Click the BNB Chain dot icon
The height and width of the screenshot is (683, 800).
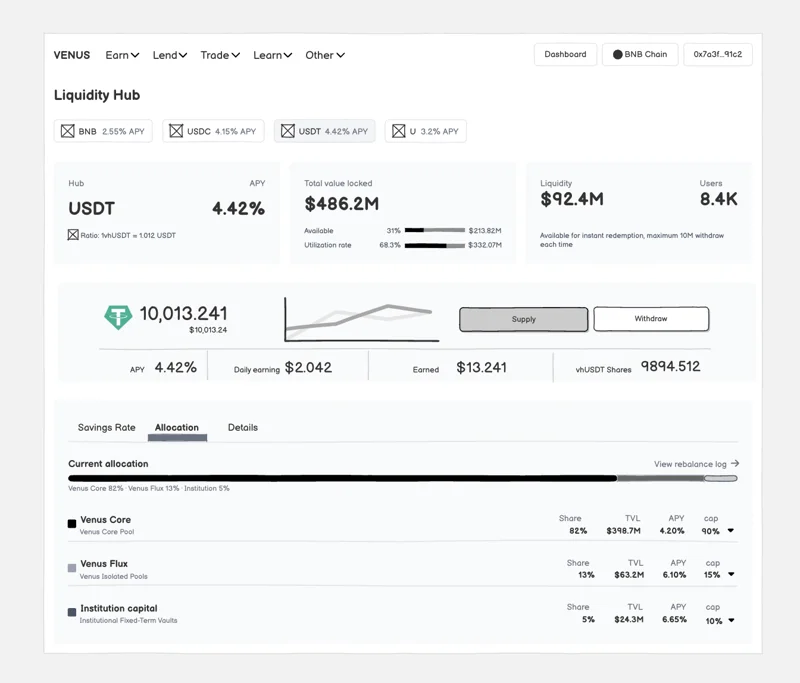[x=617, y=55]
